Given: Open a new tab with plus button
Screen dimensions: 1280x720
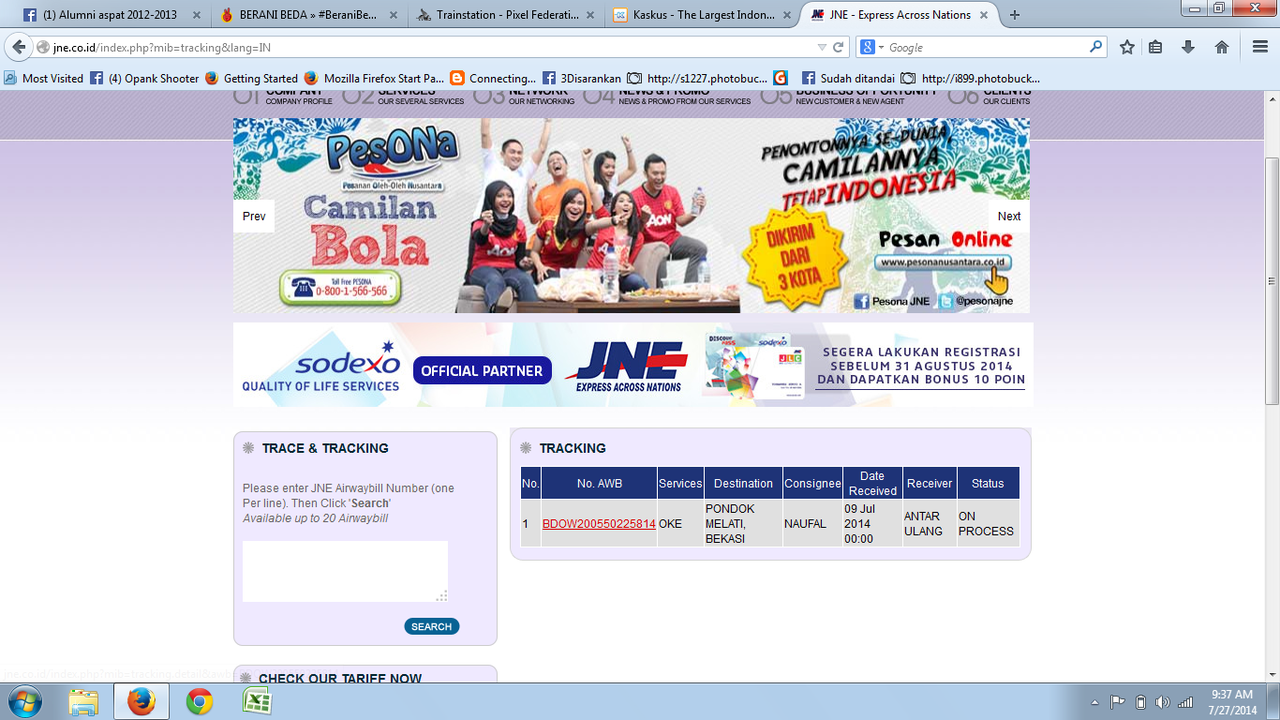Looking at the screenshot, I should pyautogui.click(x=1015, y=15).
